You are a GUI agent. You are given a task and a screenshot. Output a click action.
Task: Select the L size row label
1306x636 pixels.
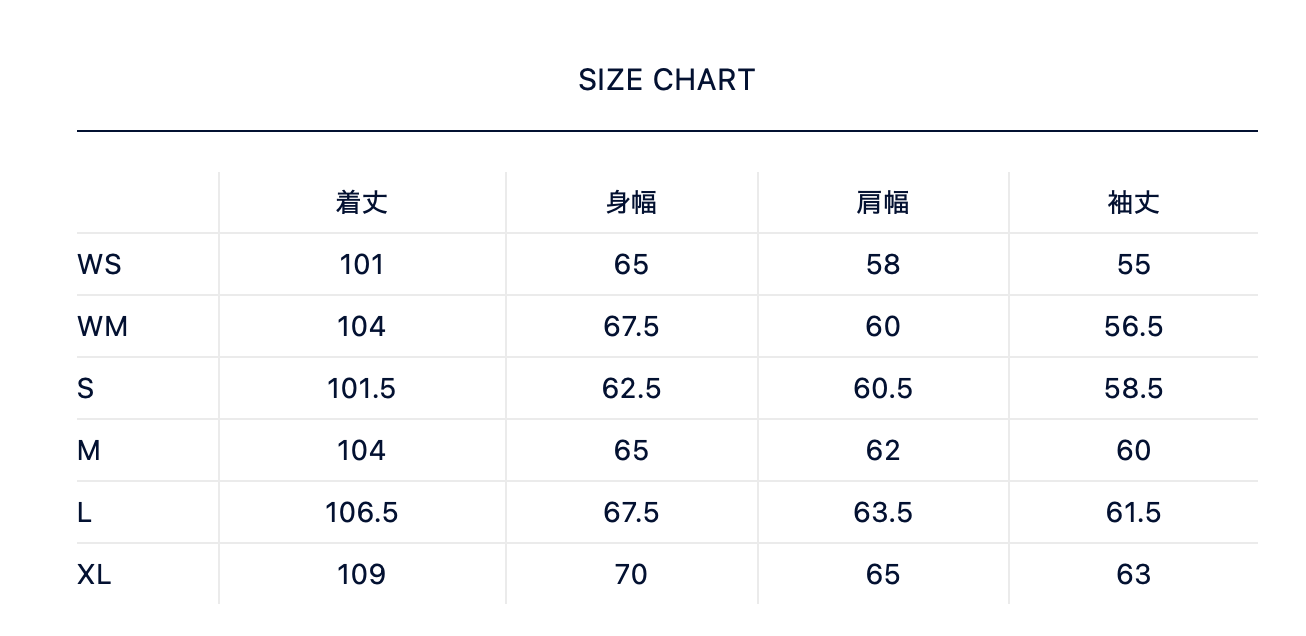85,513
